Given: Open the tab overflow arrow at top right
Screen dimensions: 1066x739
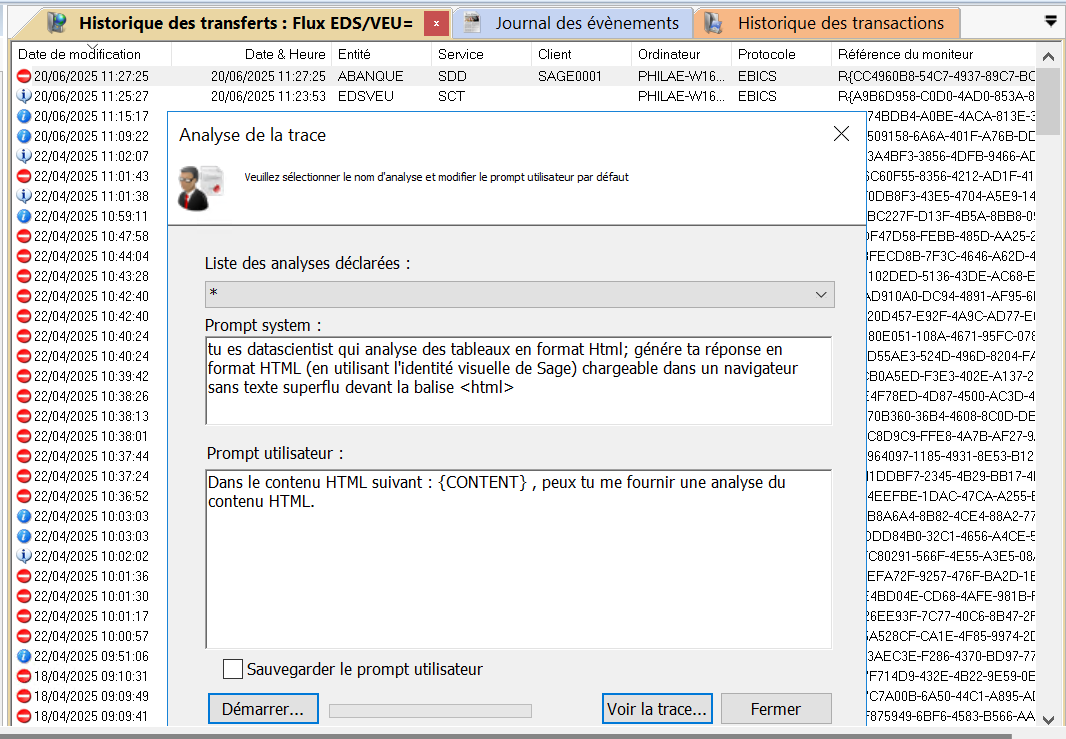Looking at the screenshot, I should [x=1050, y=20].
